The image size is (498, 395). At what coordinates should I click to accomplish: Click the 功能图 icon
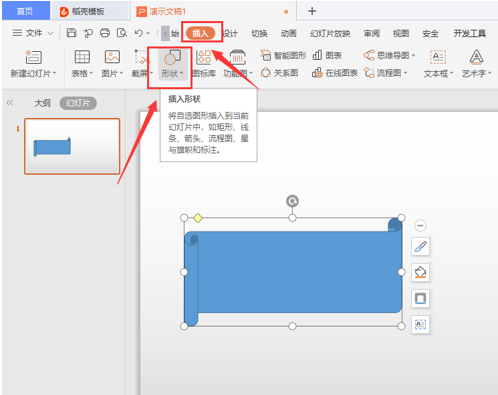tap(238, 57)
